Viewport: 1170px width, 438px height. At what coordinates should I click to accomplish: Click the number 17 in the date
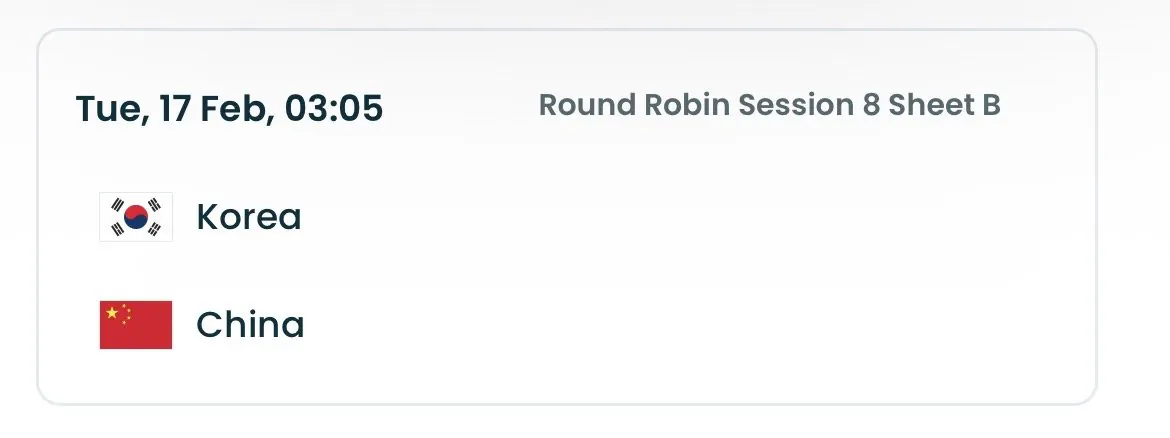pyautogui.click(x=173, y=108)
